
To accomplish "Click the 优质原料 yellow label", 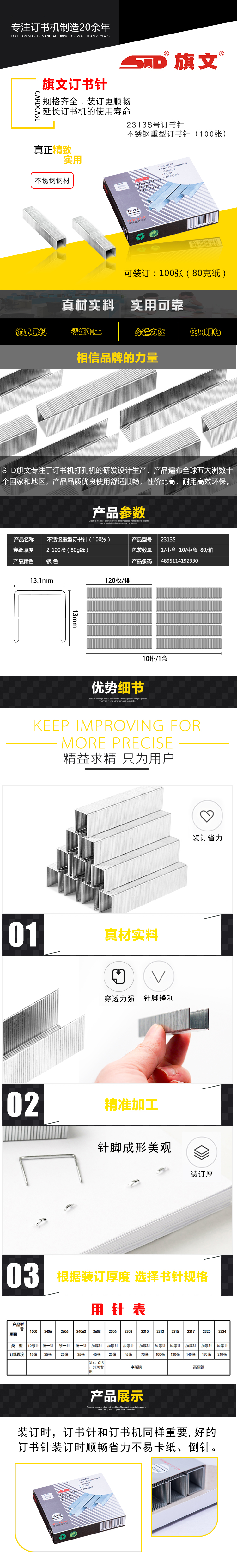I will (x=30, y=332).
